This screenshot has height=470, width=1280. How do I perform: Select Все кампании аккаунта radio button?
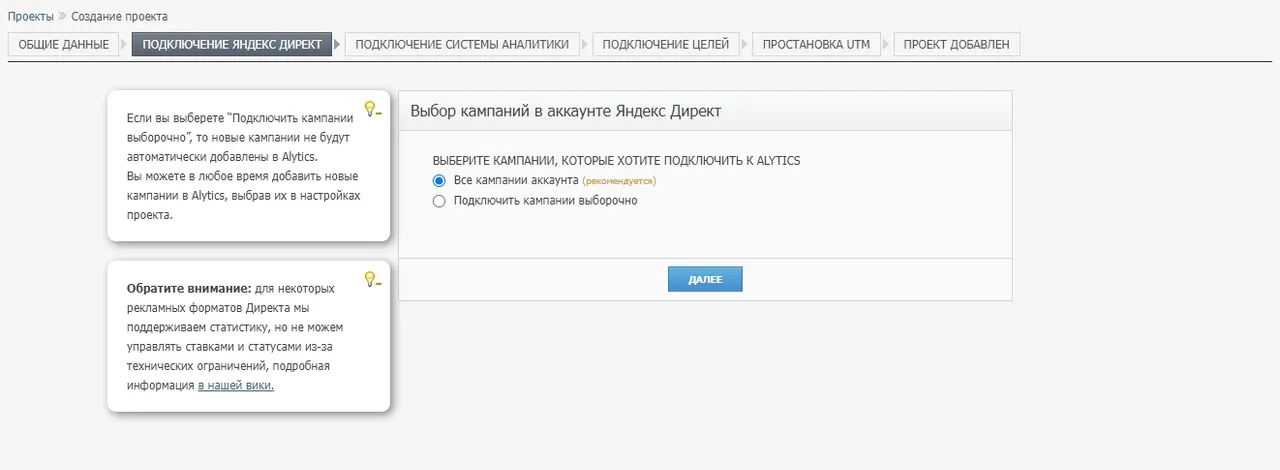click(439, 181)
